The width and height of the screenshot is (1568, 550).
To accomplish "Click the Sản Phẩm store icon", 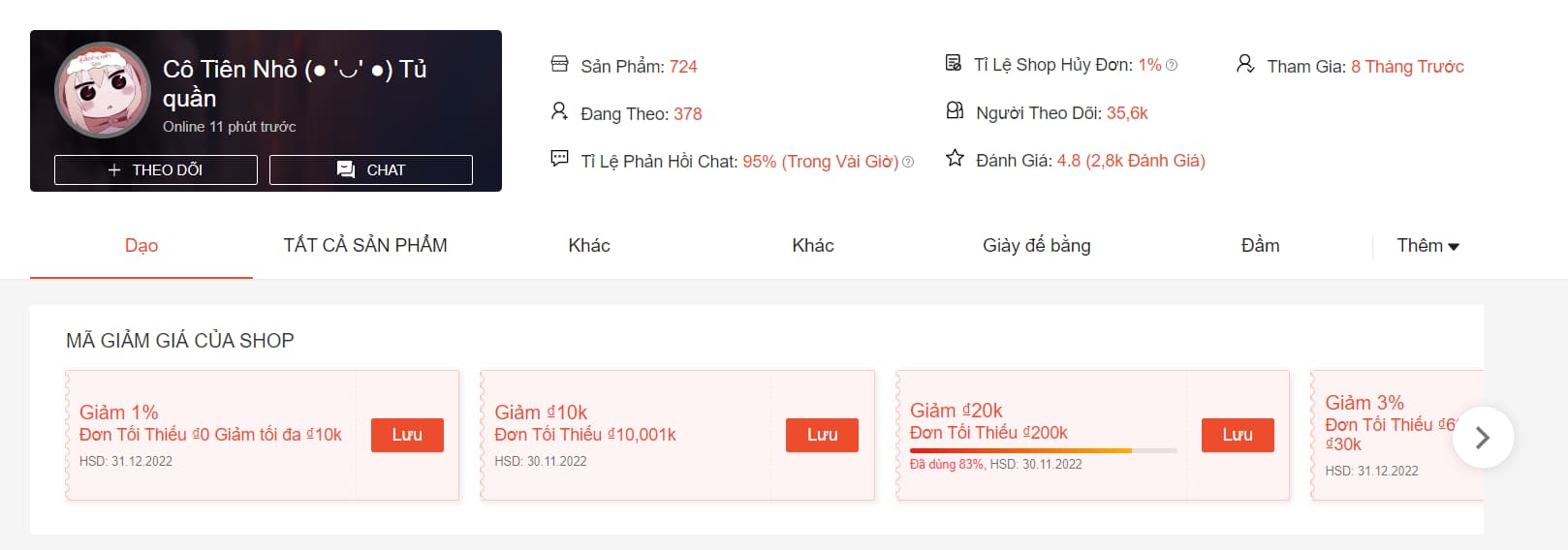I will point(559,64).
